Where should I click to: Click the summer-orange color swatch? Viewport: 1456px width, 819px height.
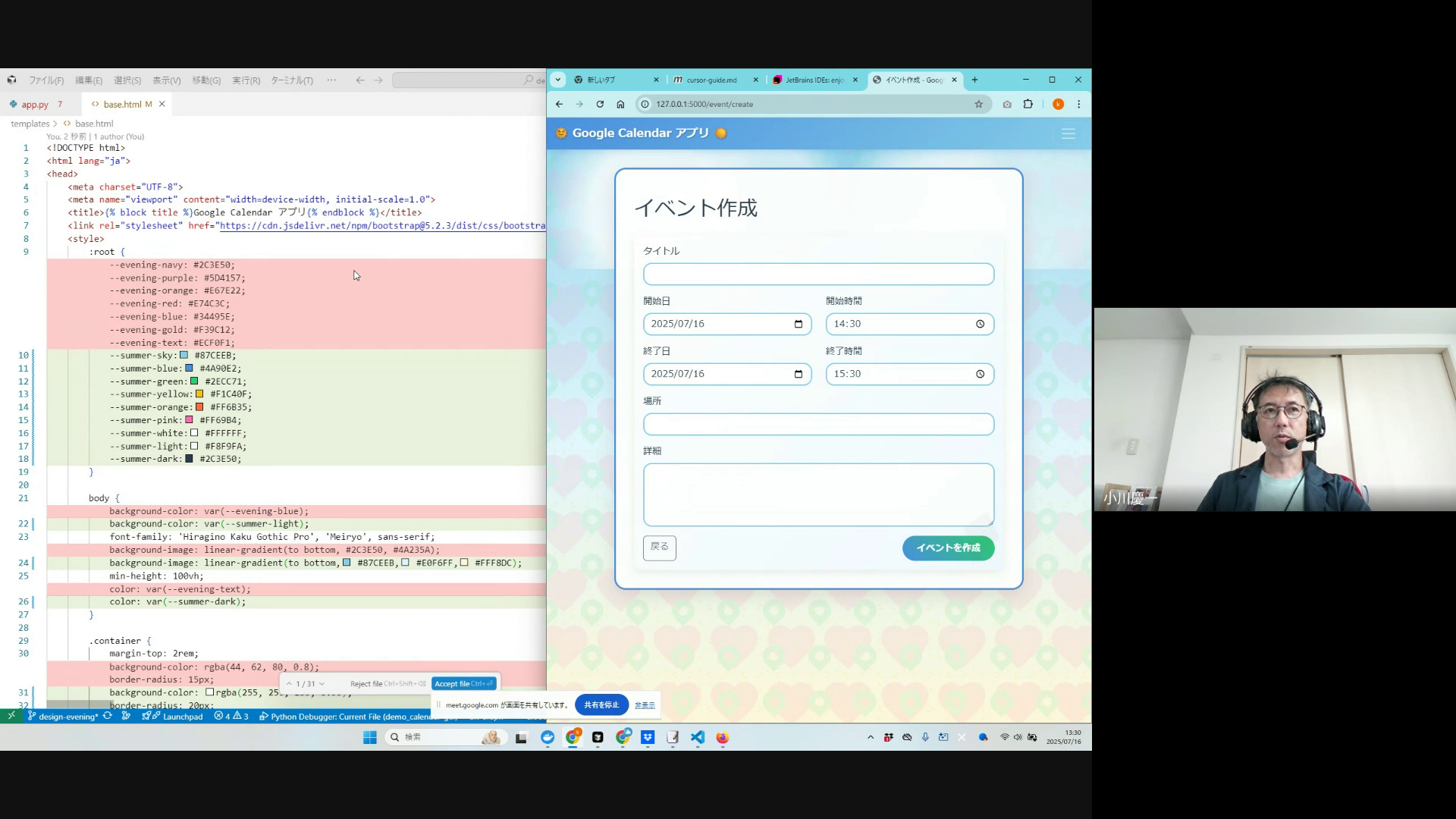[199, 407]
